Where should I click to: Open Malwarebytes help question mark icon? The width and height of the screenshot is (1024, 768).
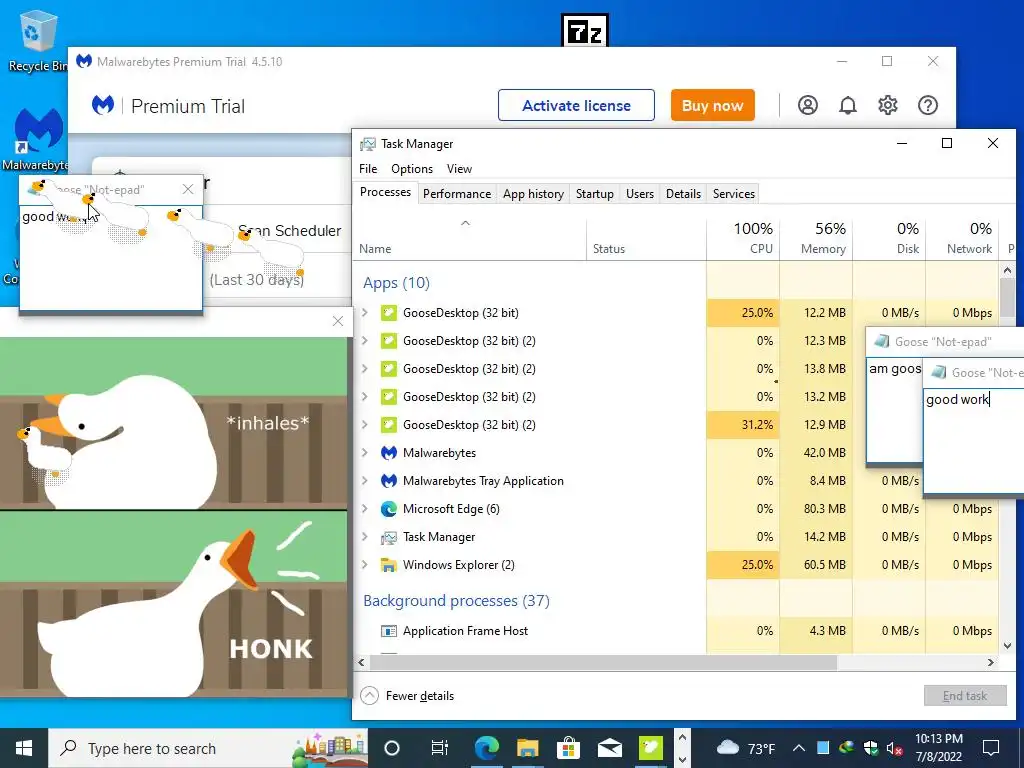point(928,105)
